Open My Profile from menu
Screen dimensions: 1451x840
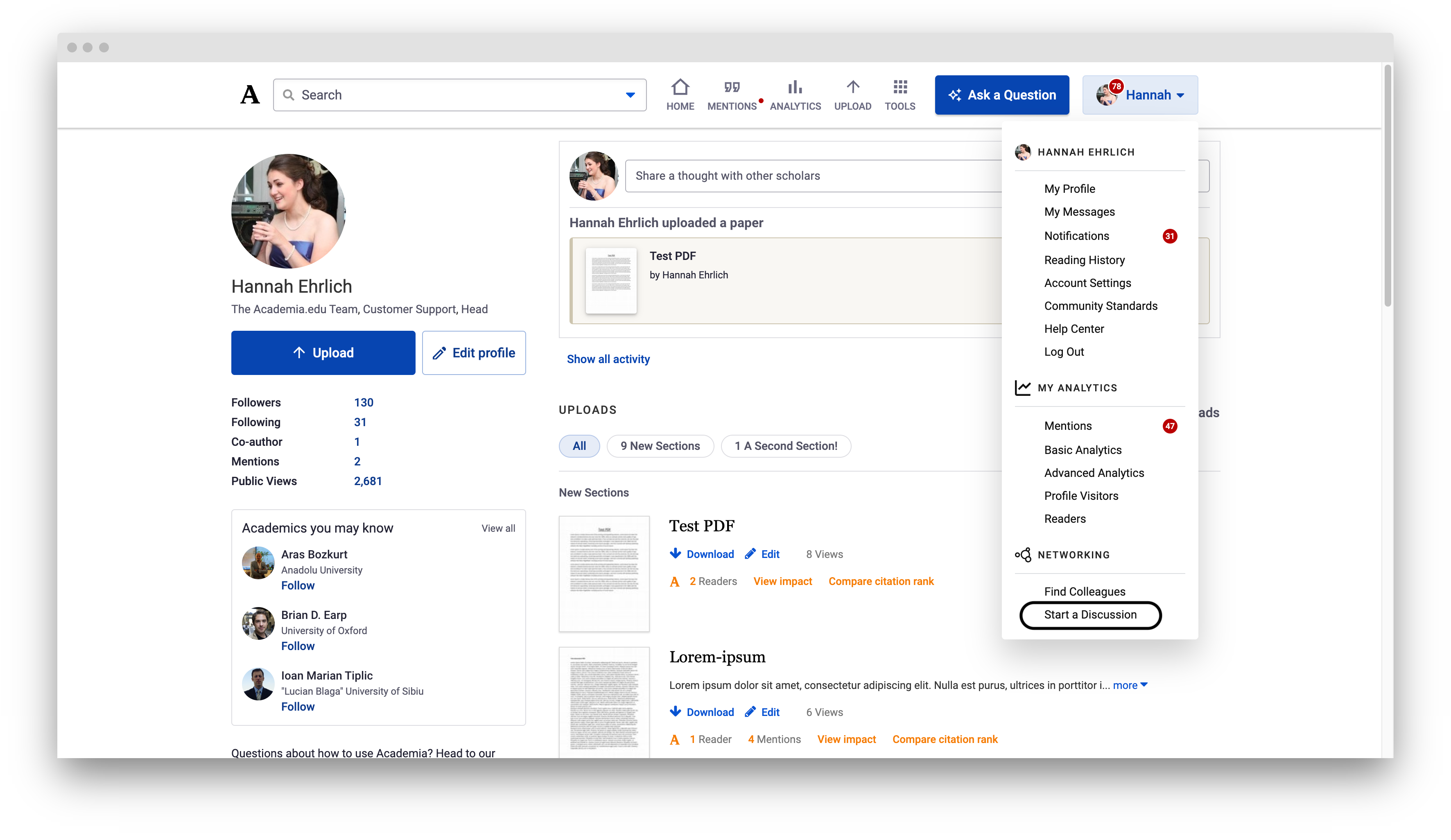[x=1070, y=189]
